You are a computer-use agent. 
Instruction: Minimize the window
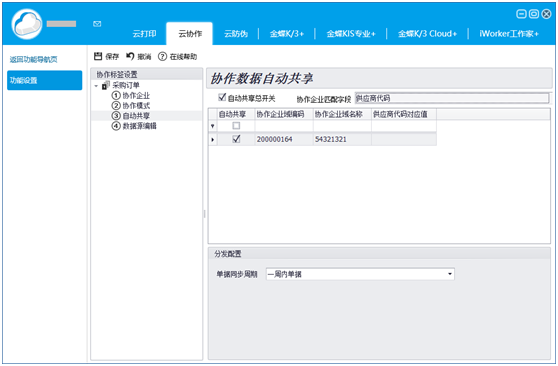(521, 14)
